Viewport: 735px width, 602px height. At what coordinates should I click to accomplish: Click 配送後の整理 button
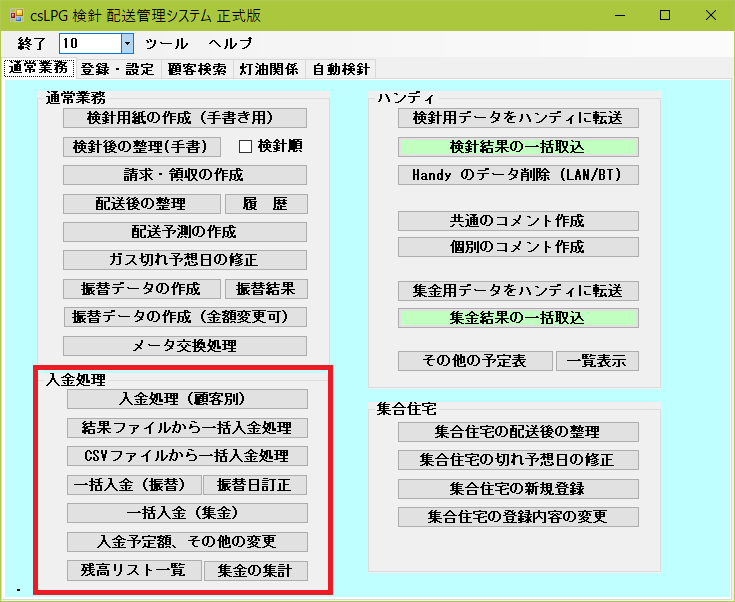click(142, 204)
